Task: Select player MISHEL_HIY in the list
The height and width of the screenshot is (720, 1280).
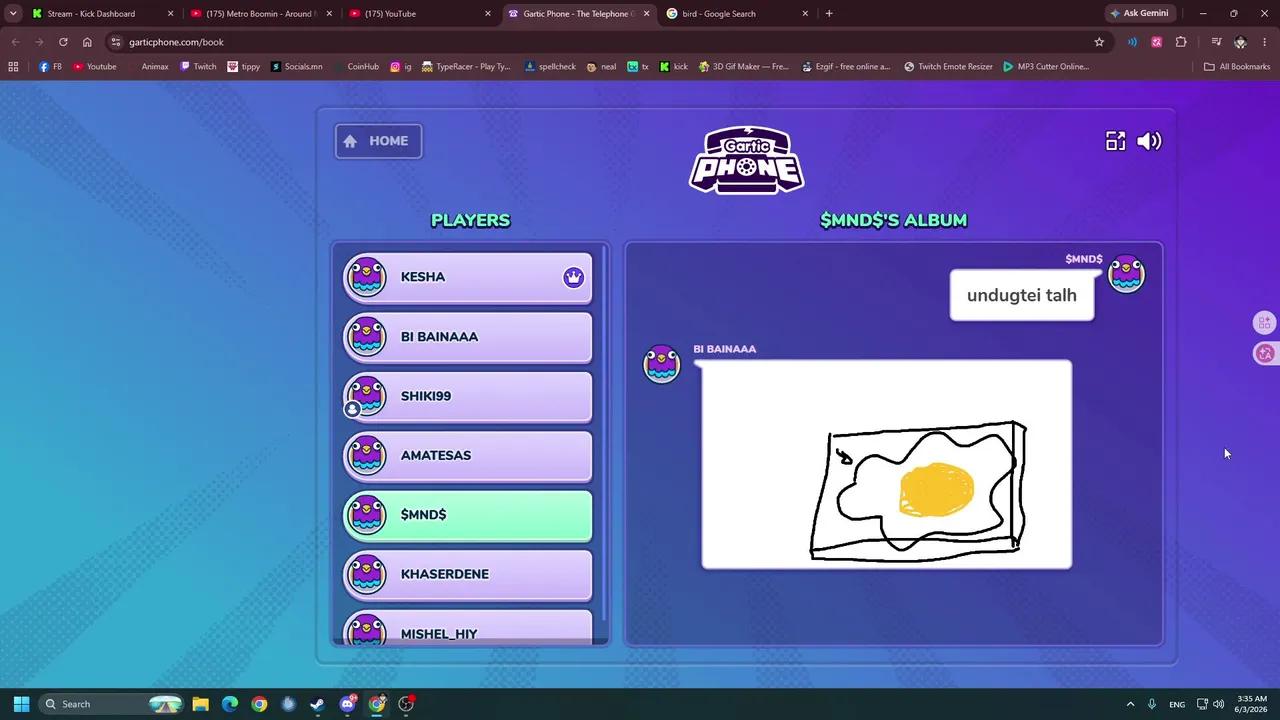Action: [x=468, y=627]
